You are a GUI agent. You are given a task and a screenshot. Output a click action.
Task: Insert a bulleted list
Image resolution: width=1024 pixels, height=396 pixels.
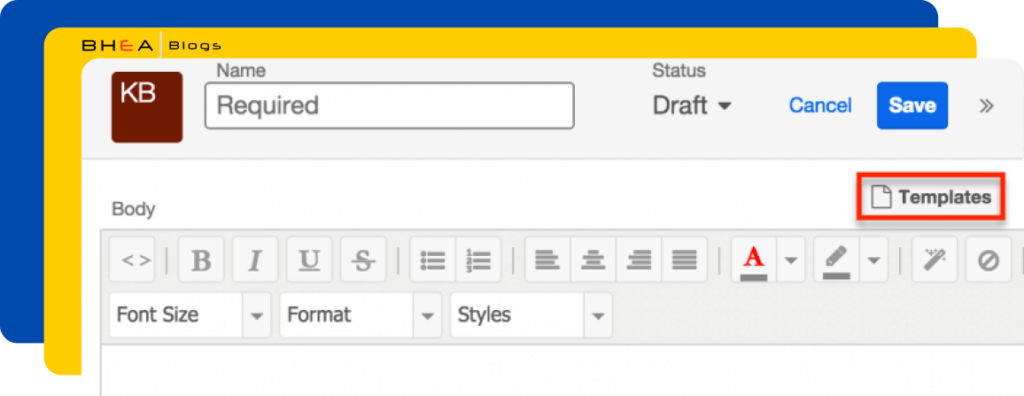[x=432, y=259]
